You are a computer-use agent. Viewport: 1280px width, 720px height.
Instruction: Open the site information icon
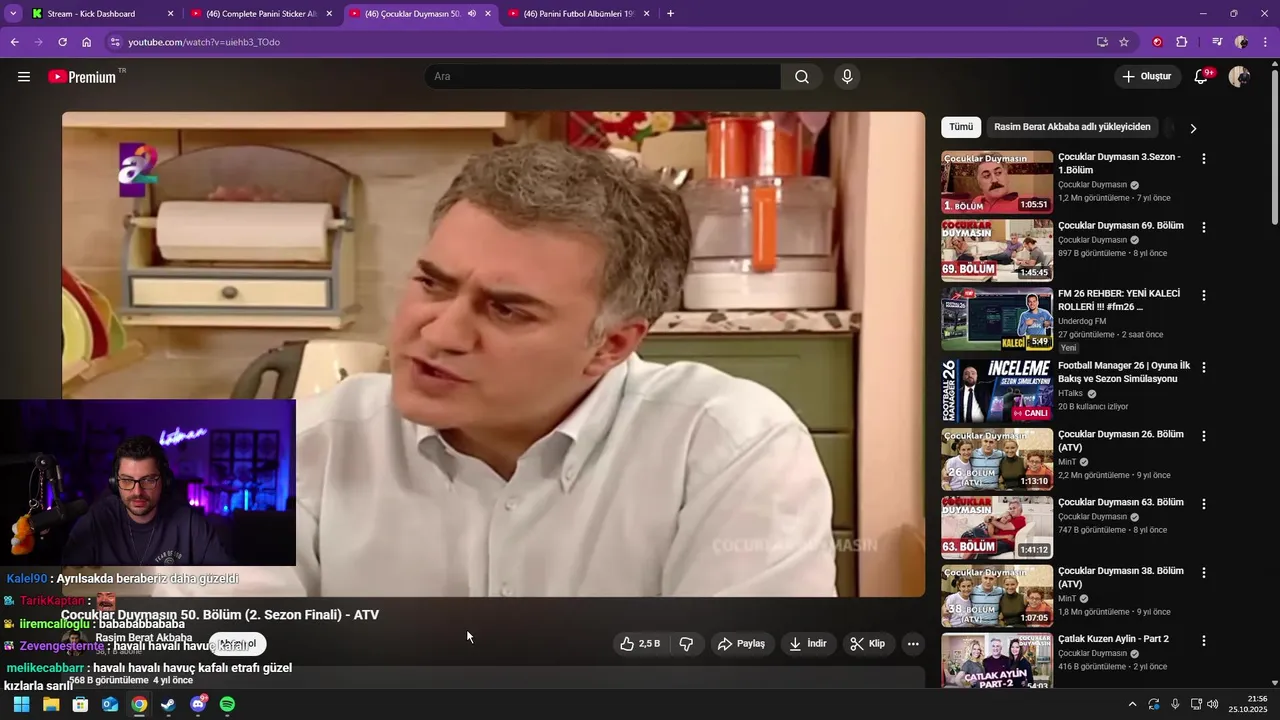(115, 42)
